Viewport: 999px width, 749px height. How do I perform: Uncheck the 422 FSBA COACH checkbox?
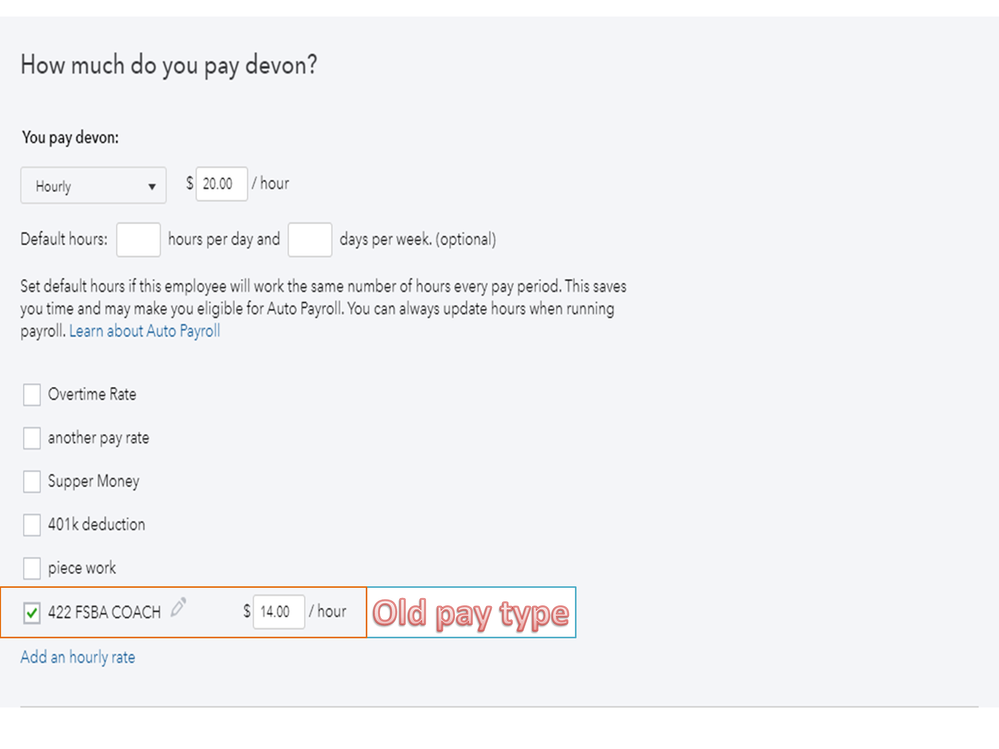tap(32, 612)
